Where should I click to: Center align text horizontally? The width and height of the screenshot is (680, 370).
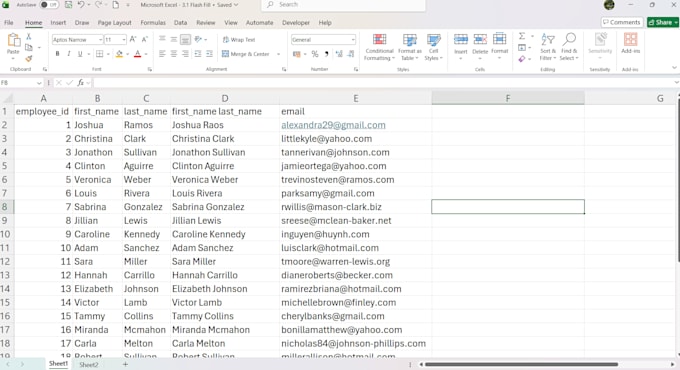click(173, 54)
